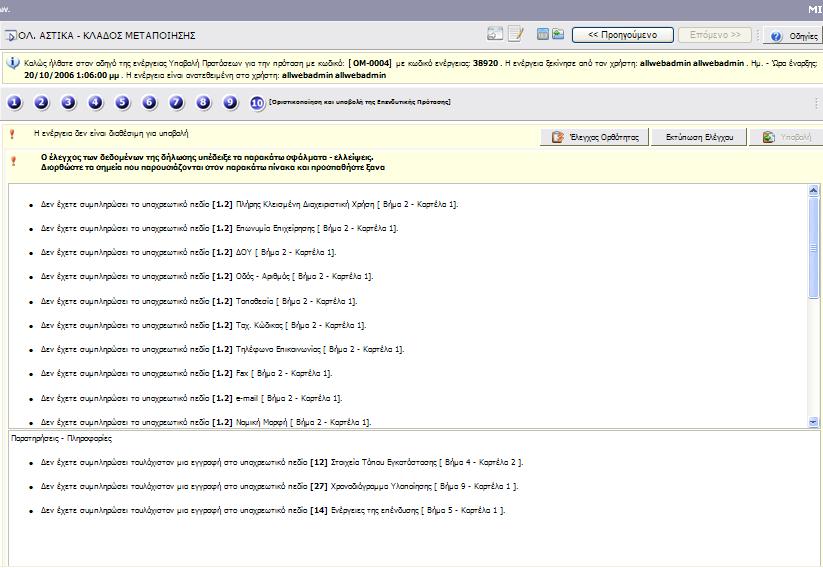Click the exclamation icon next to bold error message

click(14, 161)
